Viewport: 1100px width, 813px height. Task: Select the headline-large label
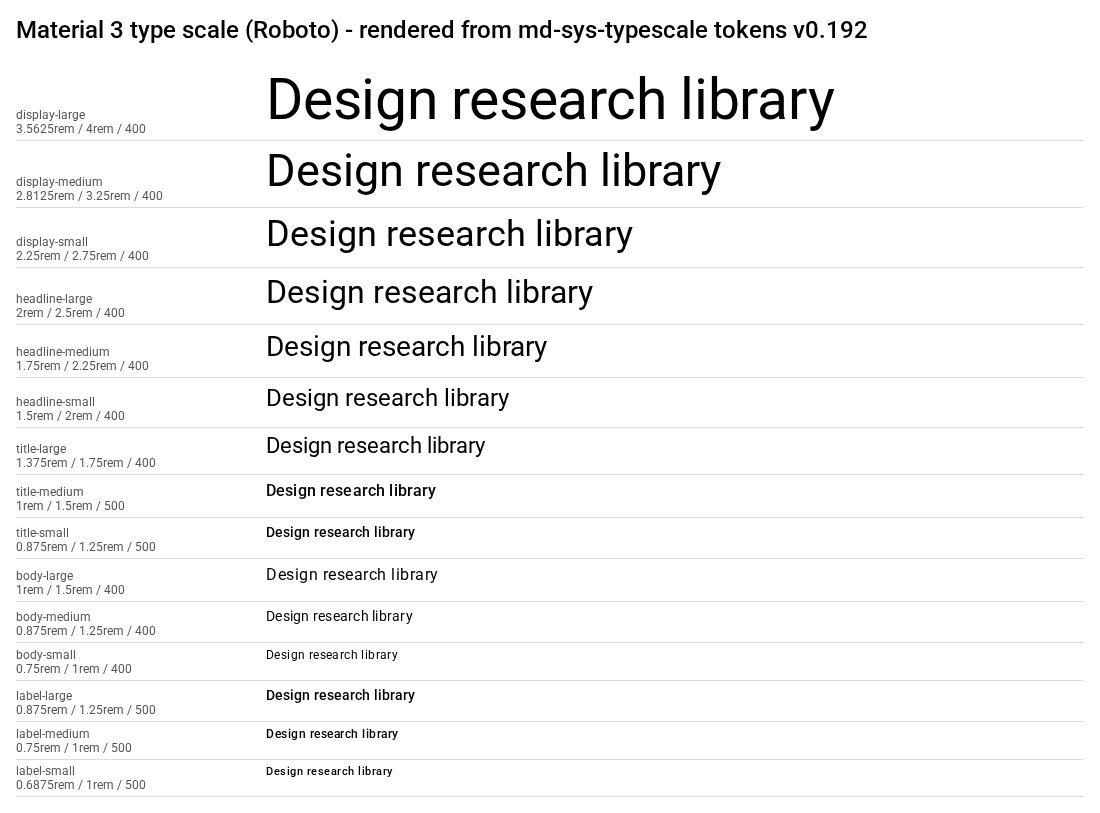pos(54,298)
